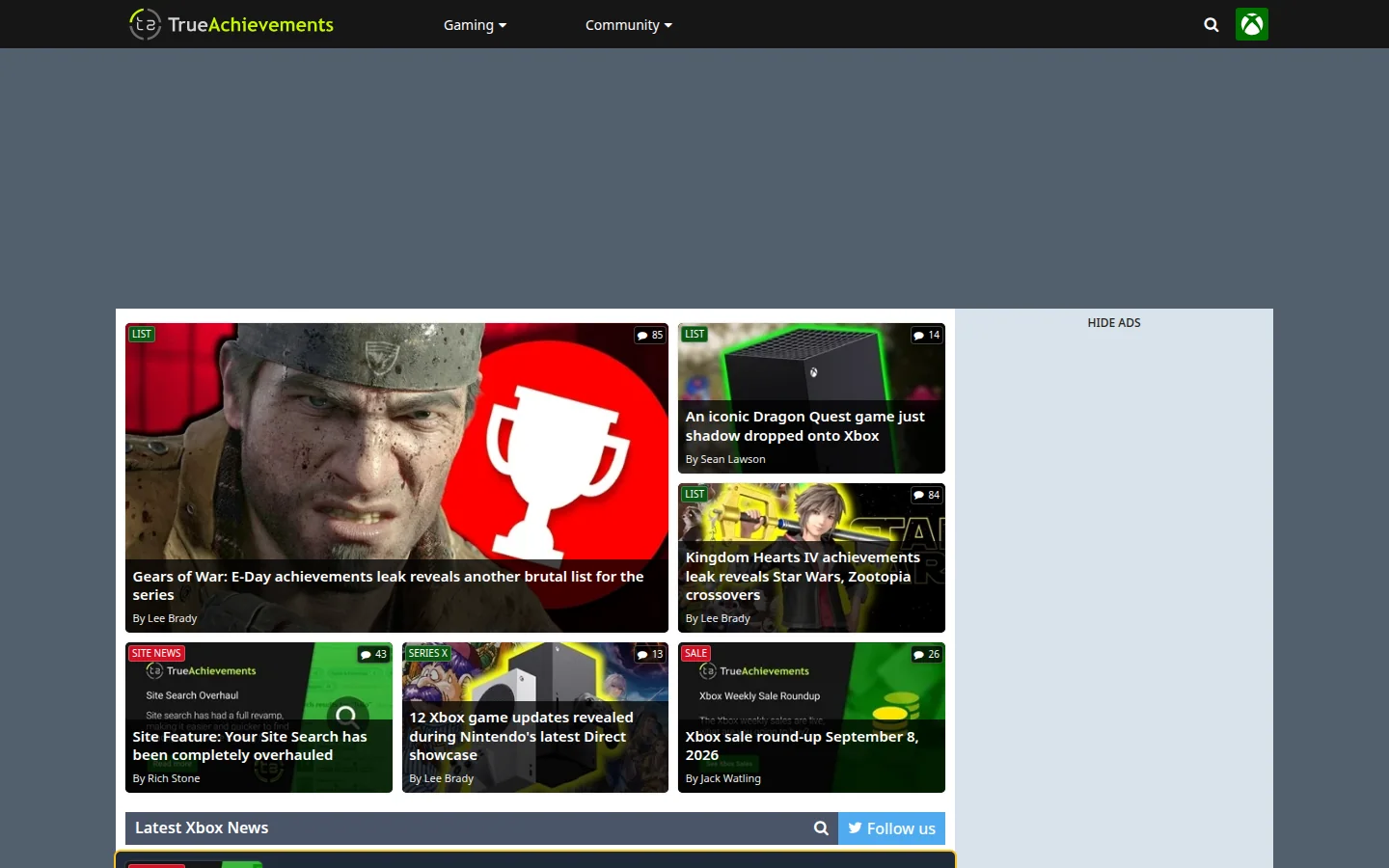Viewport: 1389px width, 868px height.
Task: Click the Latest Xbox News search icon
Action: pos(821,828)
